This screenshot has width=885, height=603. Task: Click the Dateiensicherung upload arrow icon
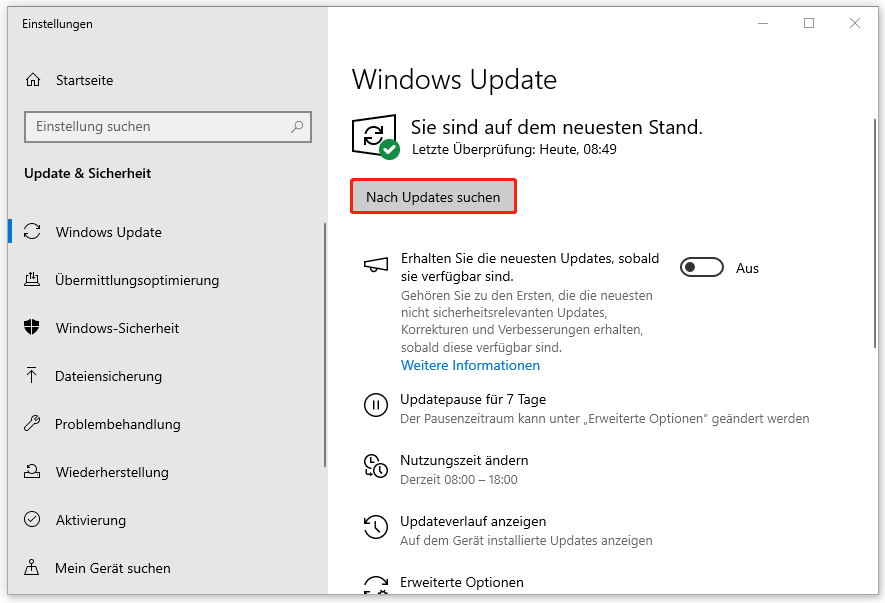point(32,375)
